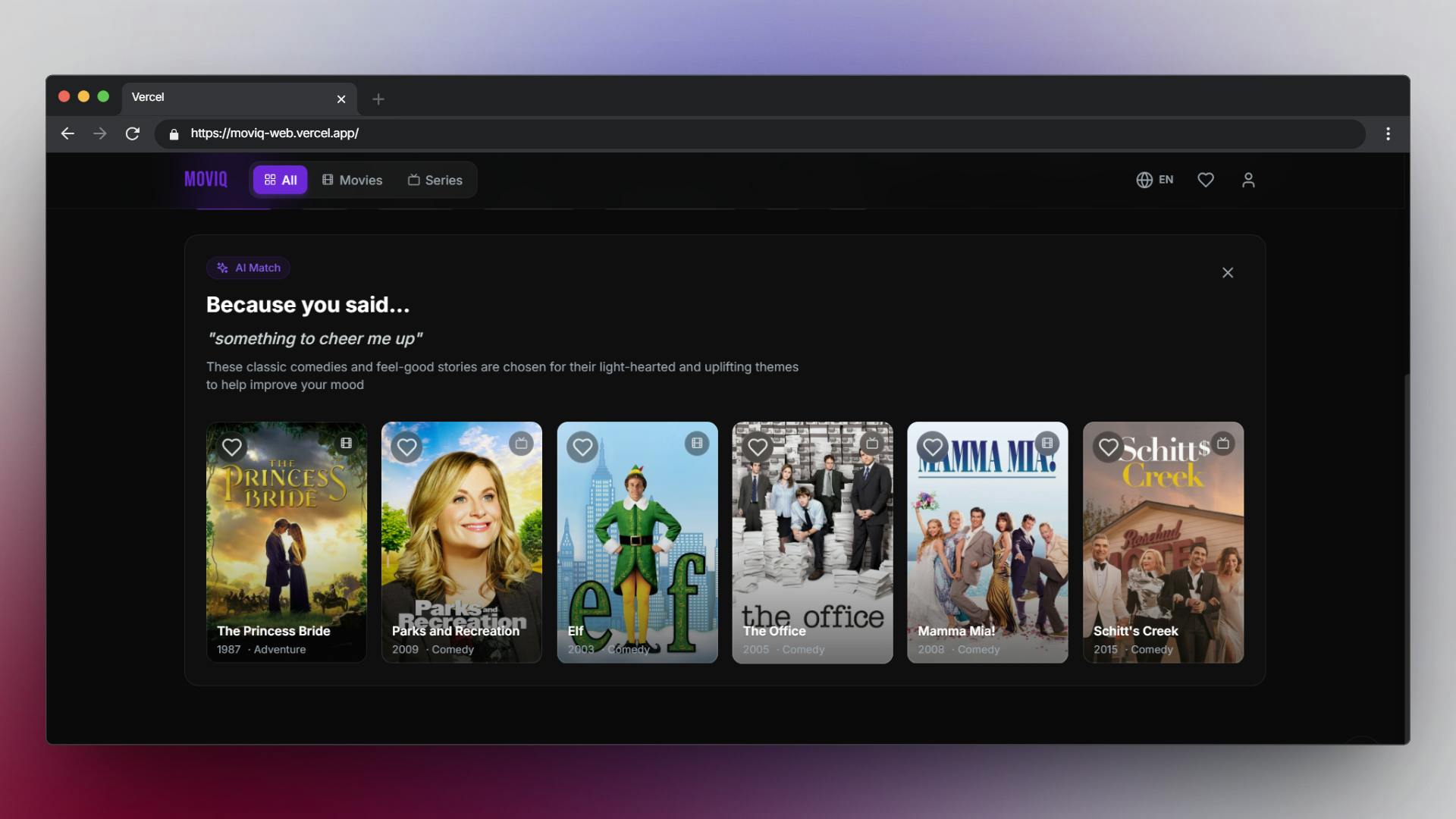Open the Mamma Mia! poster
This screenshot has width=1456, height=819.
pyautogui.click(x=987, y=542)
